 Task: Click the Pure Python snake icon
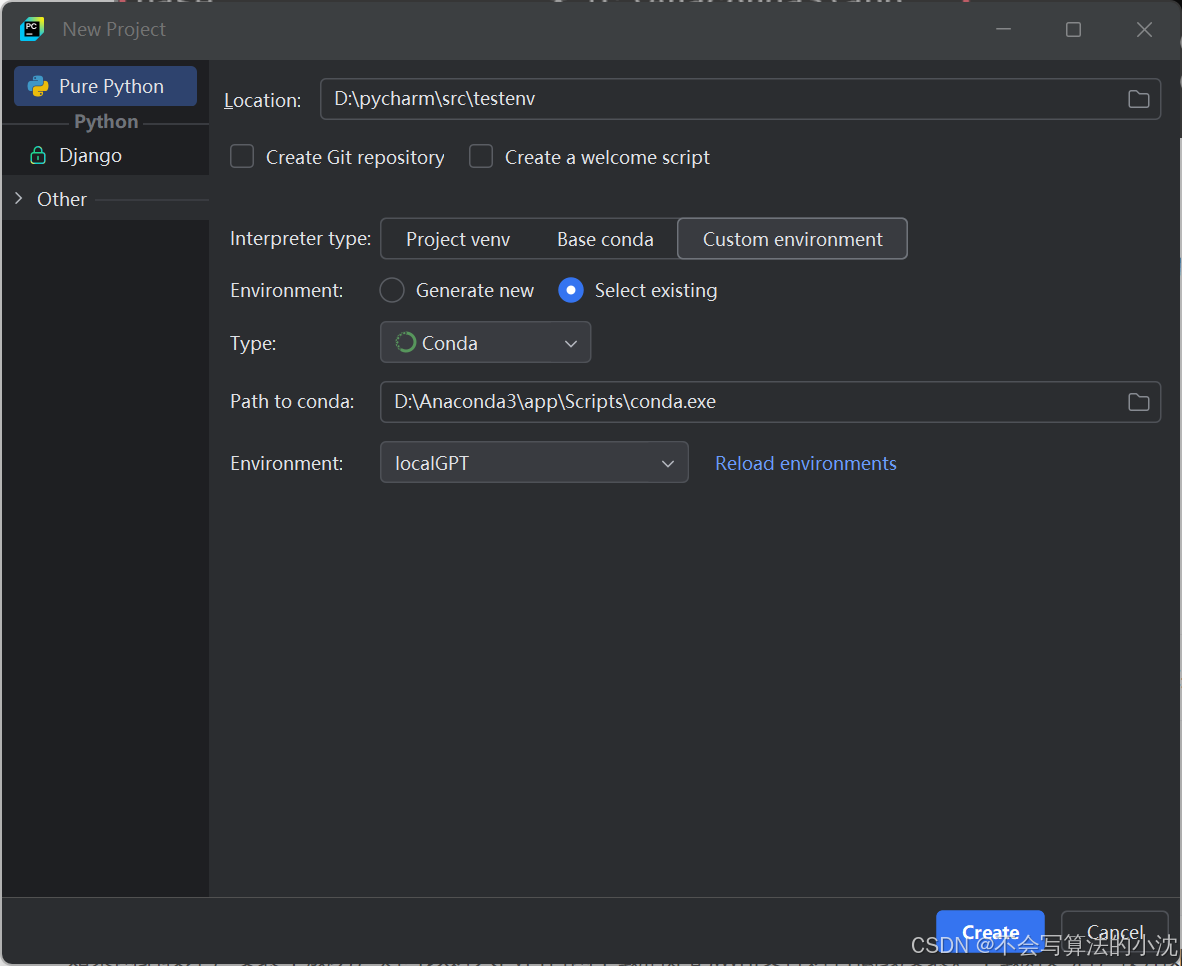coord(38,86)
